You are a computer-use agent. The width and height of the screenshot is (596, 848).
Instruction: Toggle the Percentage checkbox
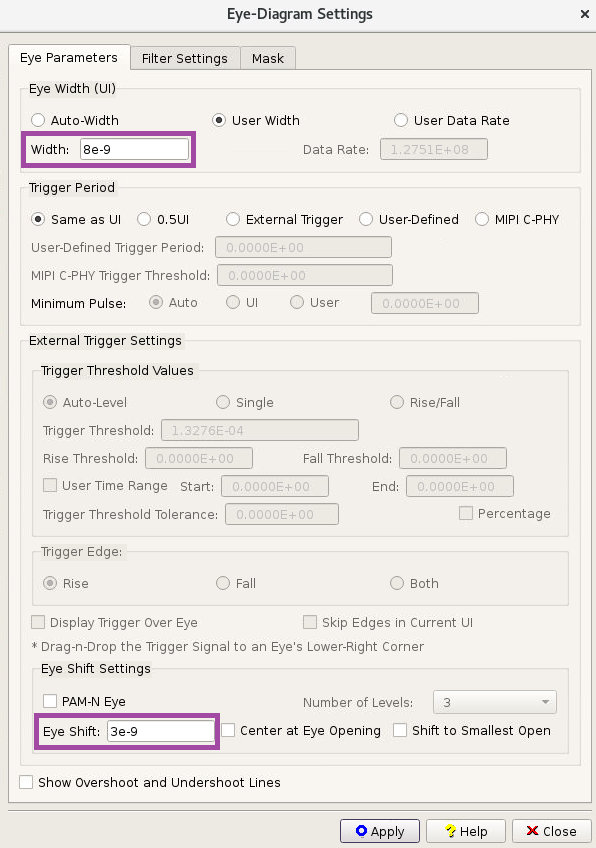pos(466,513)
